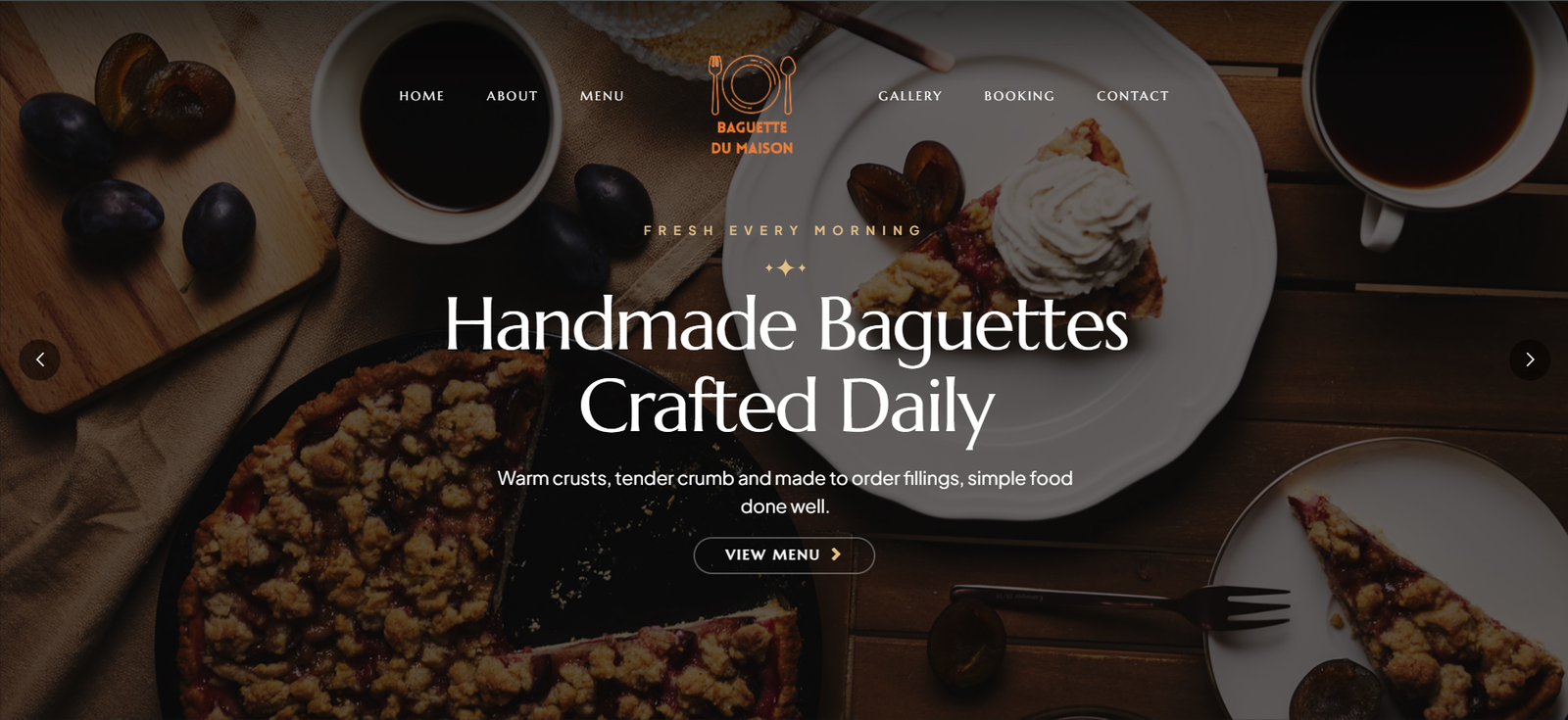
Task: Click the spoon icon in the logo
Action: point(788,85)
